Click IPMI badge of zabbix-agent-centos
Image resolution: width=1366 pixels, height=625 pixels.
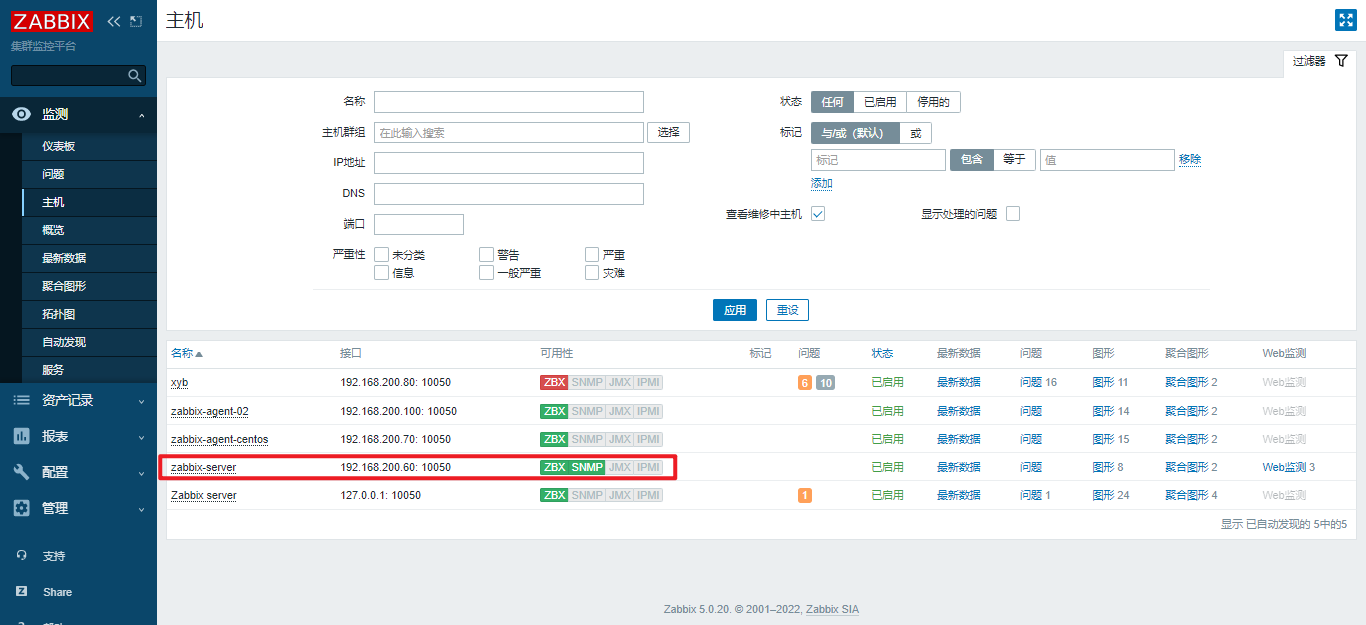[648, 439]
